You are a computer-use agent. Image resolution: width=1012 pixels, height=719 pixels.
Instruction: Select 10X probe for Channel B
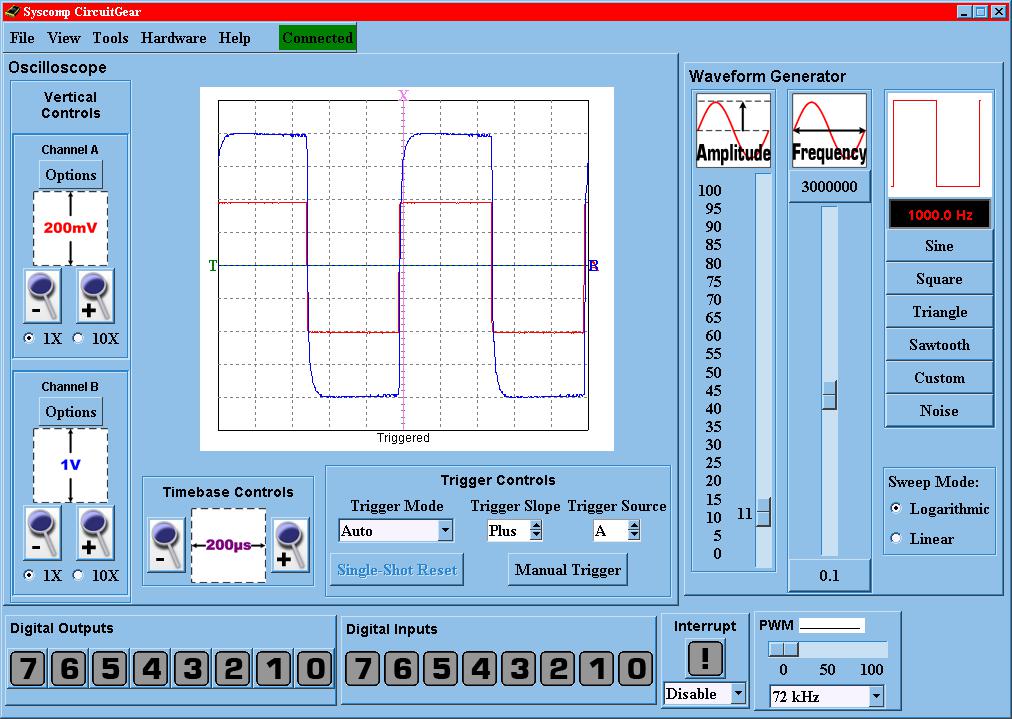[78, 576]
